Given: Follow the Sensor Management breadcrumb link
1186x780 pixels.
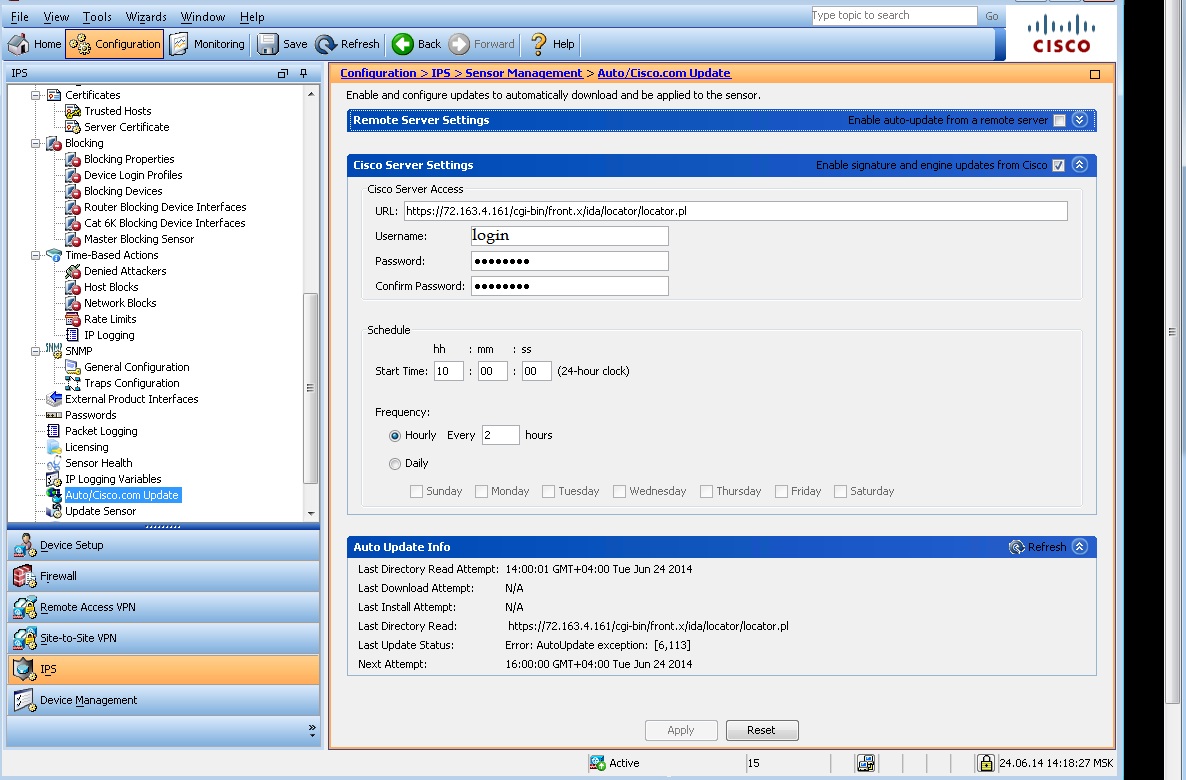Looking at the screenshot, I should click(x=523, y=73).
